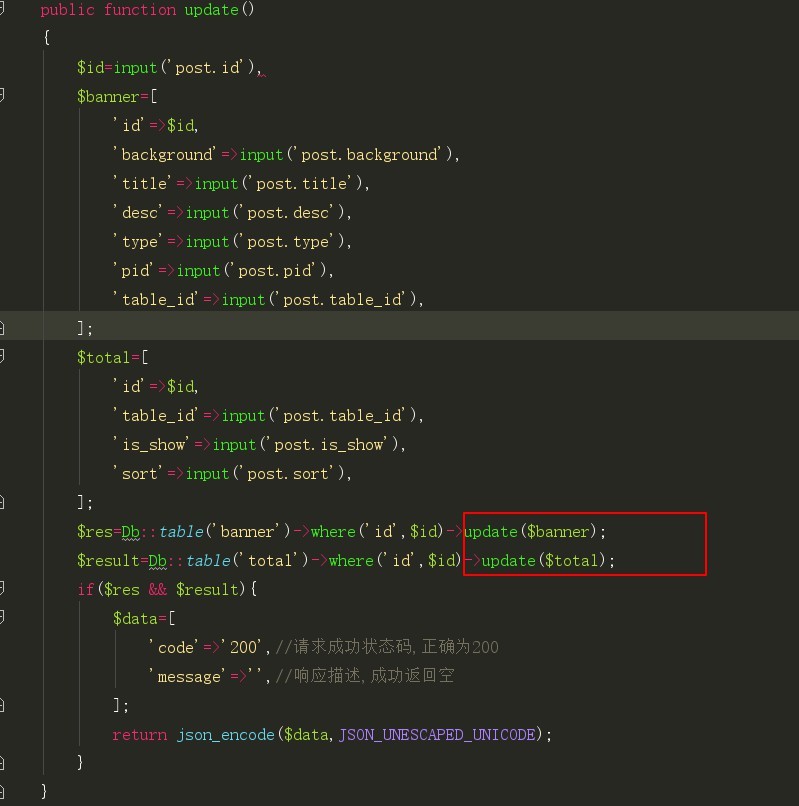The width and height of the screenshot is (799, 806).
Task: Click input('post.sort') call
Action: 265,473
